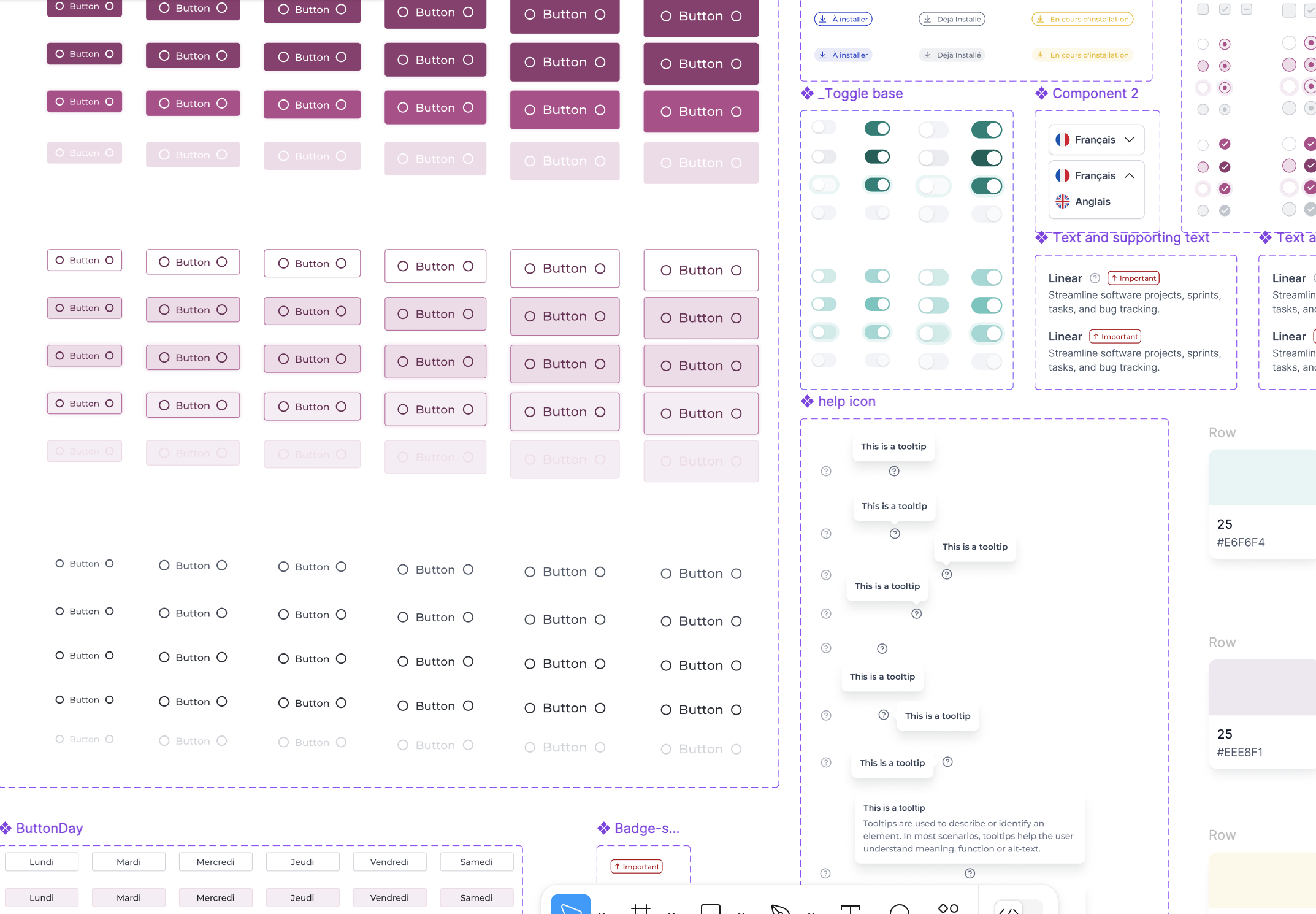Click help icon below the multi-line tooltip

[970, 874]
